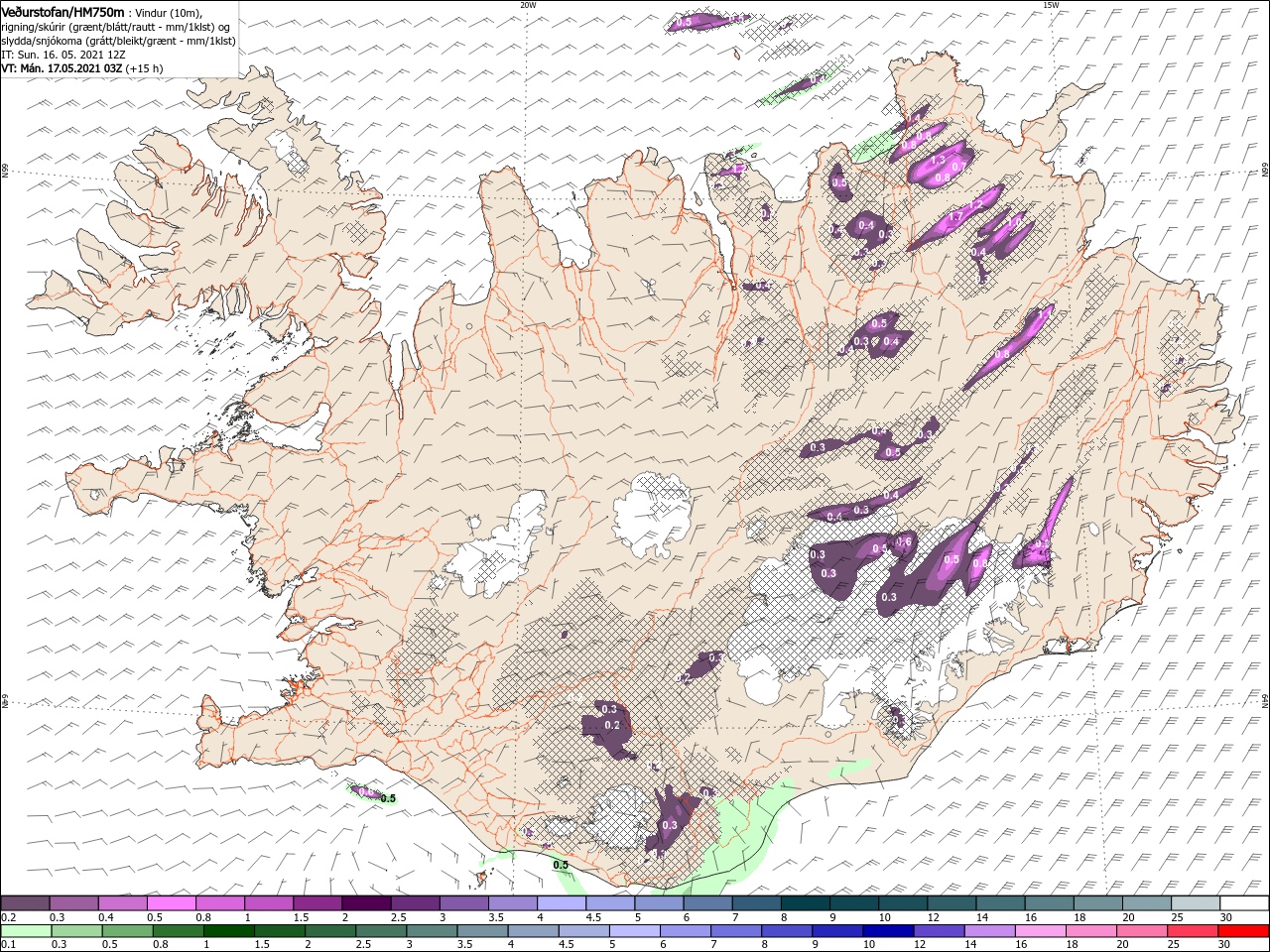Pick the 14 light purple rain-scale swatch

[989, 931]
